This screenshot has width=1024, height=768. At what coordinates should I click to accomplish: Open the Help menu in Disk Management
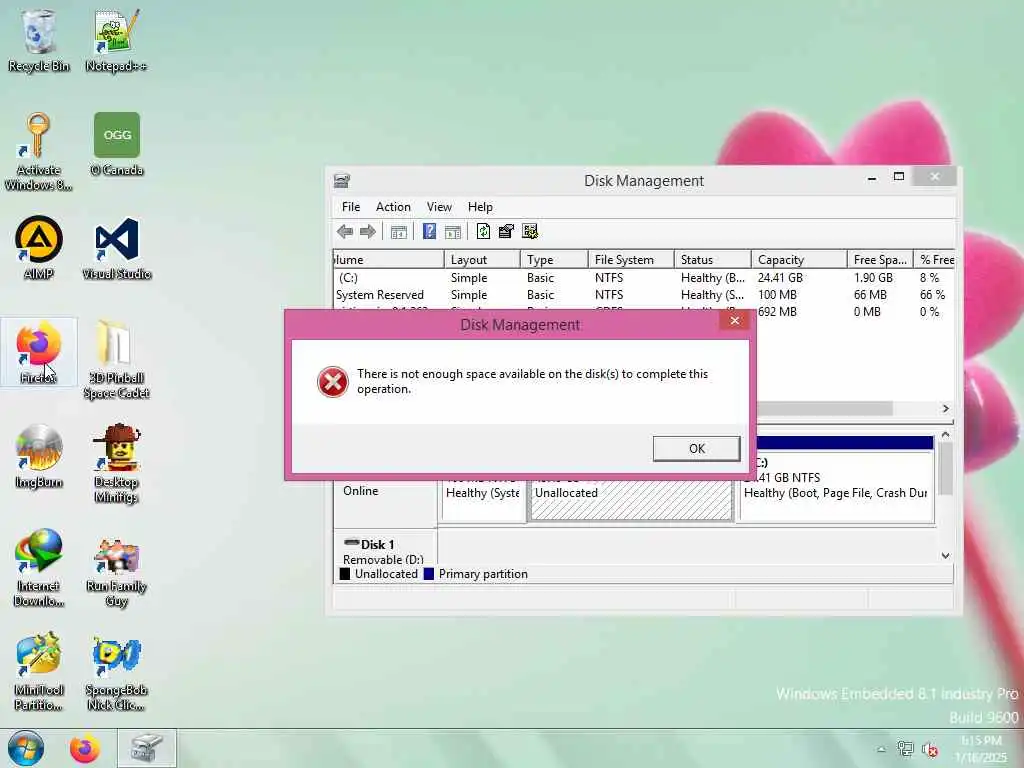pyautogui.click(x=480, y=207)
